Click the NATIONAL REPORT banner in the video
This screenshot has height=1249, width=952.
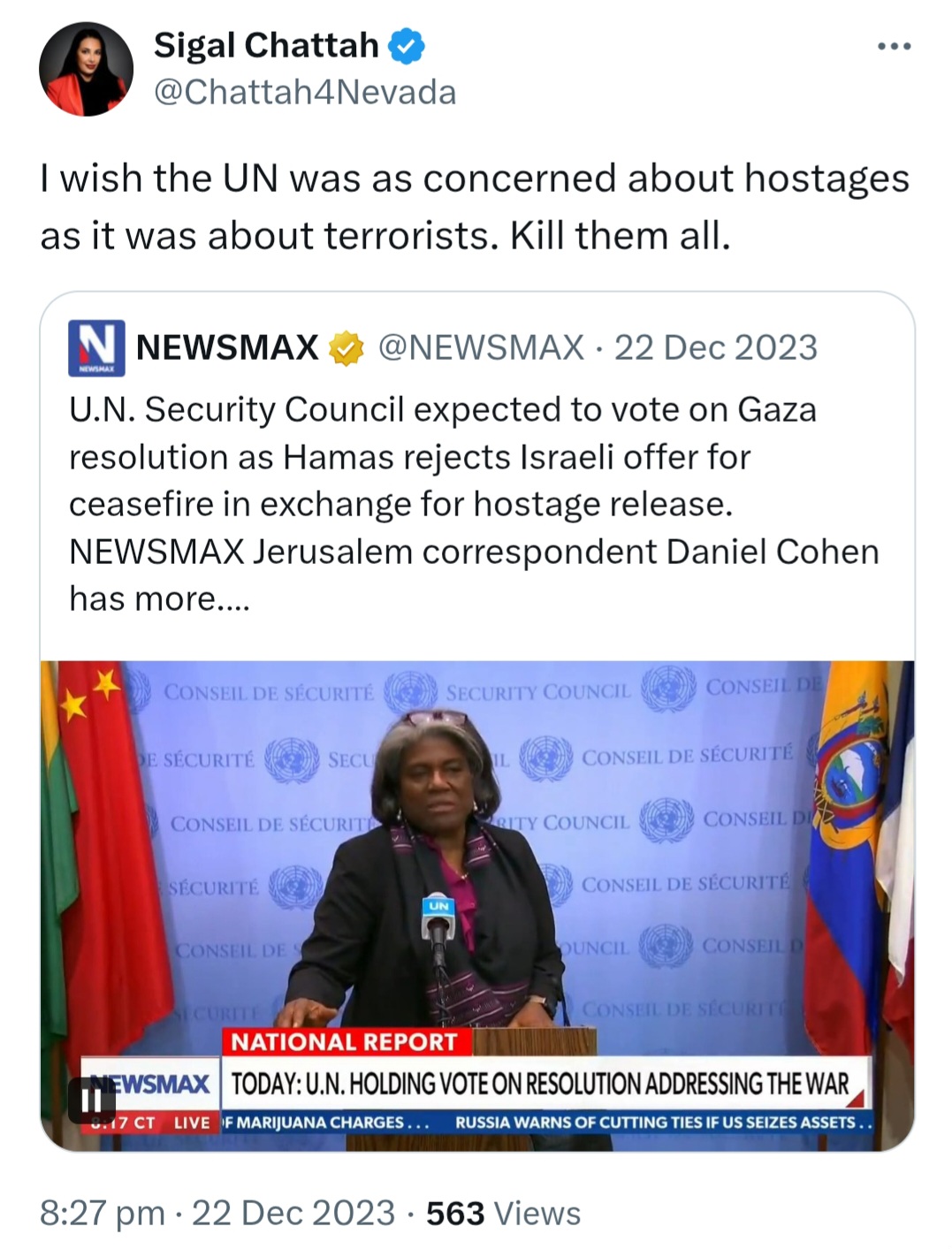344,1041
